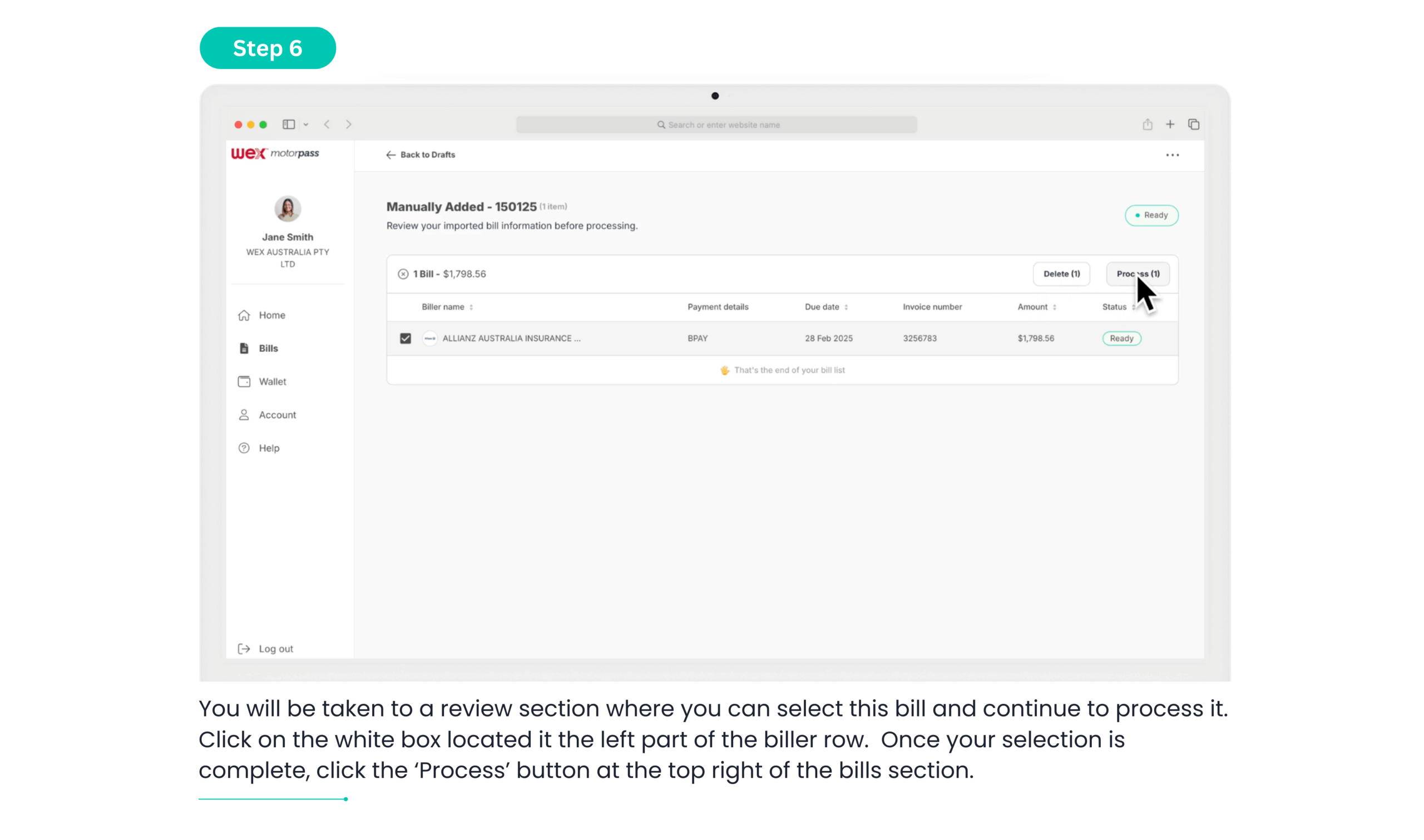This screenshot has height=840, width=1424.
Task: Open a new browser tab with plus icon
Action: pos(1170,125)
